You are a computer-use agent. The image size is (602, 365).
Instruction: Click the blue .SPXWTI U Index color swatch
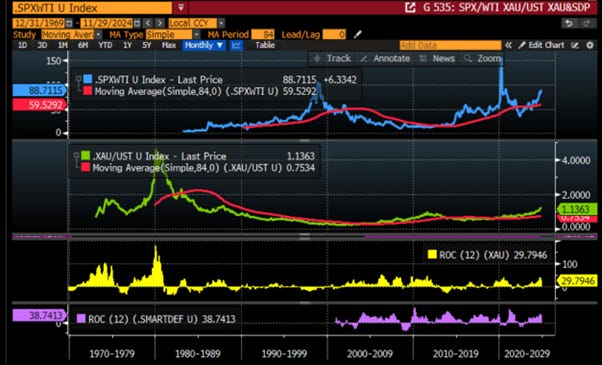point(88,79)
